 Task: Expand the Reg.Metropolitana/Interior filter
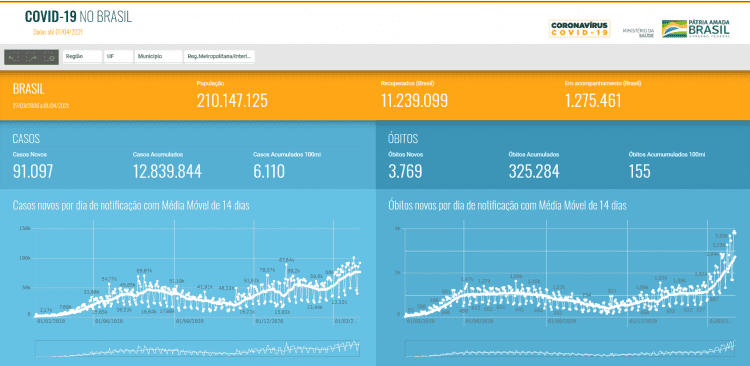click(x=220, y=56)
